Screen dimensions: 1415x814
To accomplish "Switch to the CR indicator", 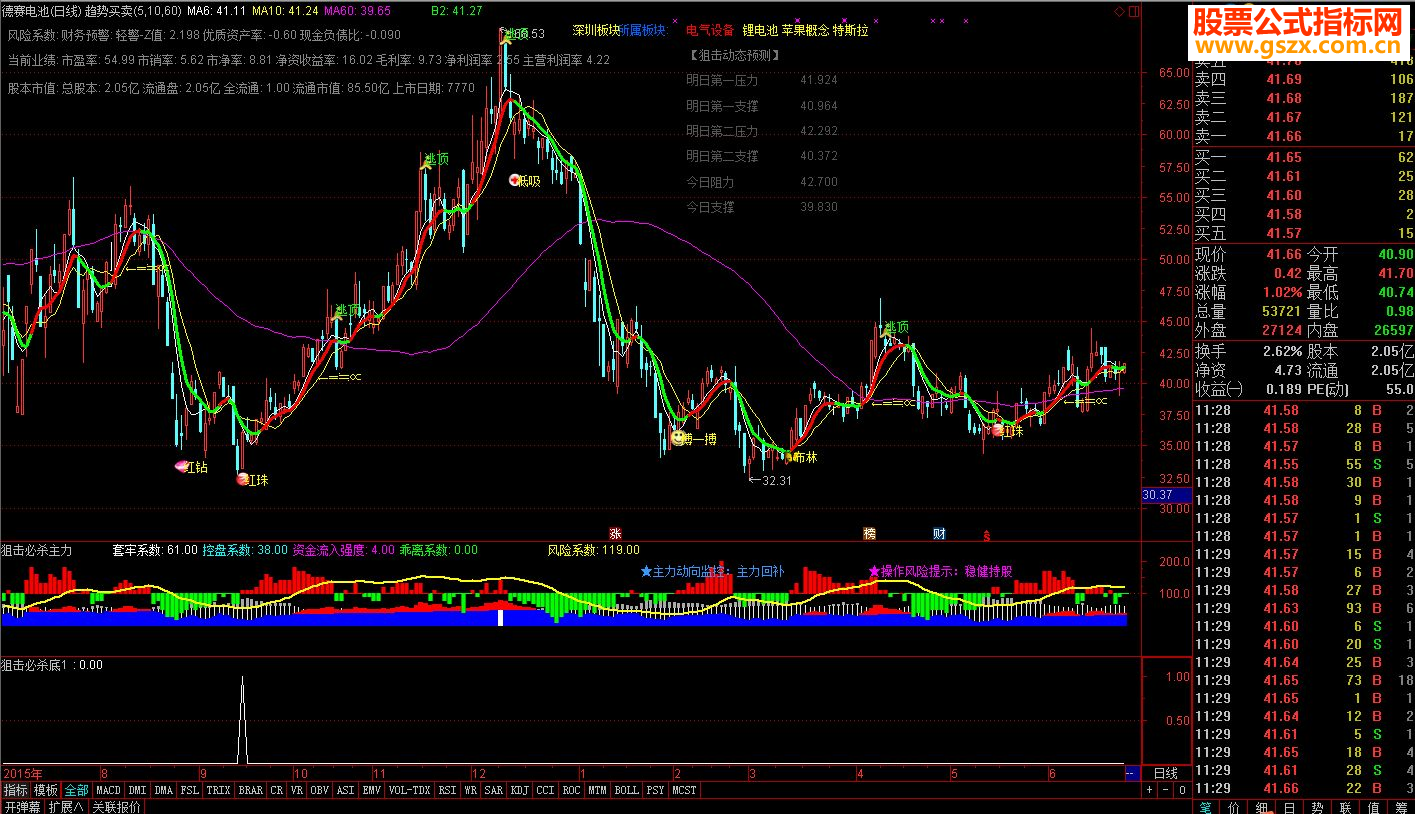I will 277,790.
